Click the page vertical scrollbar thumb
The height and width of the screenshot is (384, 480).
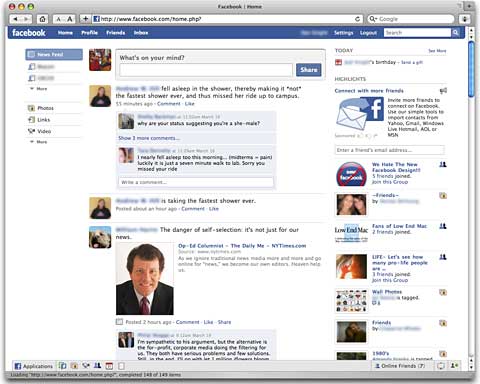click(471, 68)
